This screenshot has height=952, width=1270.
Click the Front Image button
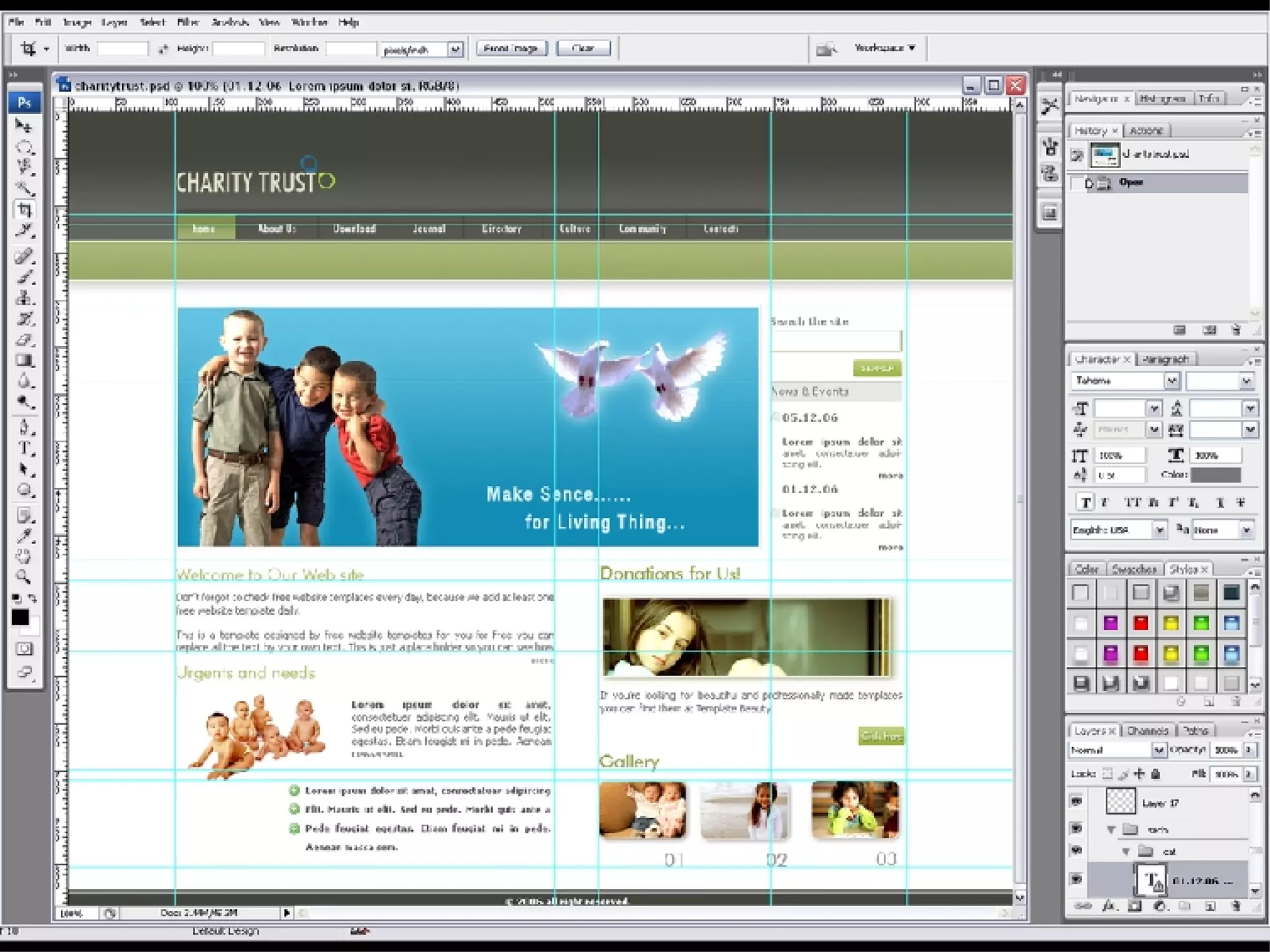point(512,48)
